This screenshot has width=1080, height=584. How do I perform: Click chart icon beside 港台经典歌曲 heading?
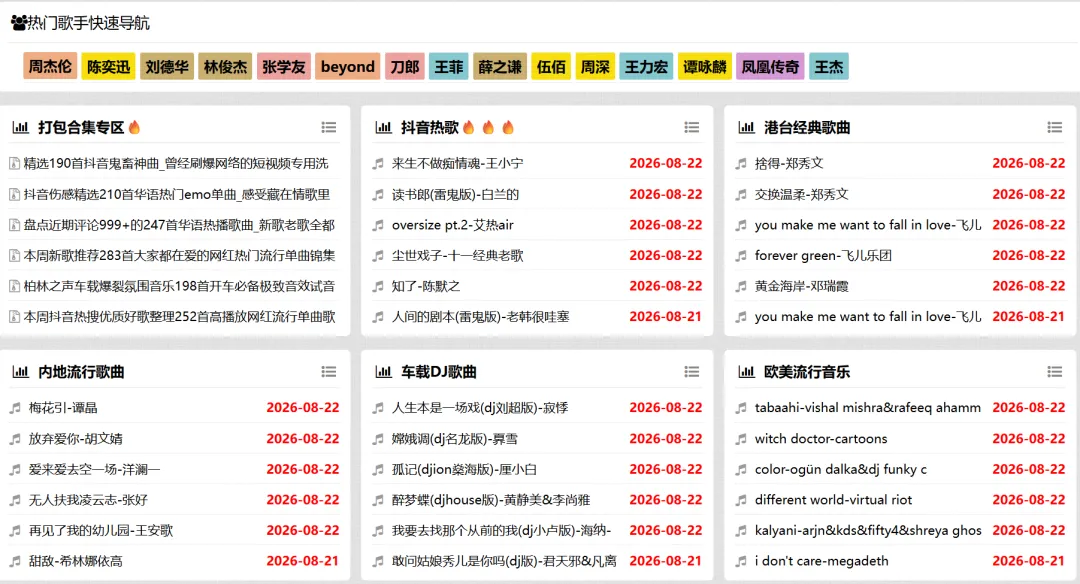tap(747, 127)
